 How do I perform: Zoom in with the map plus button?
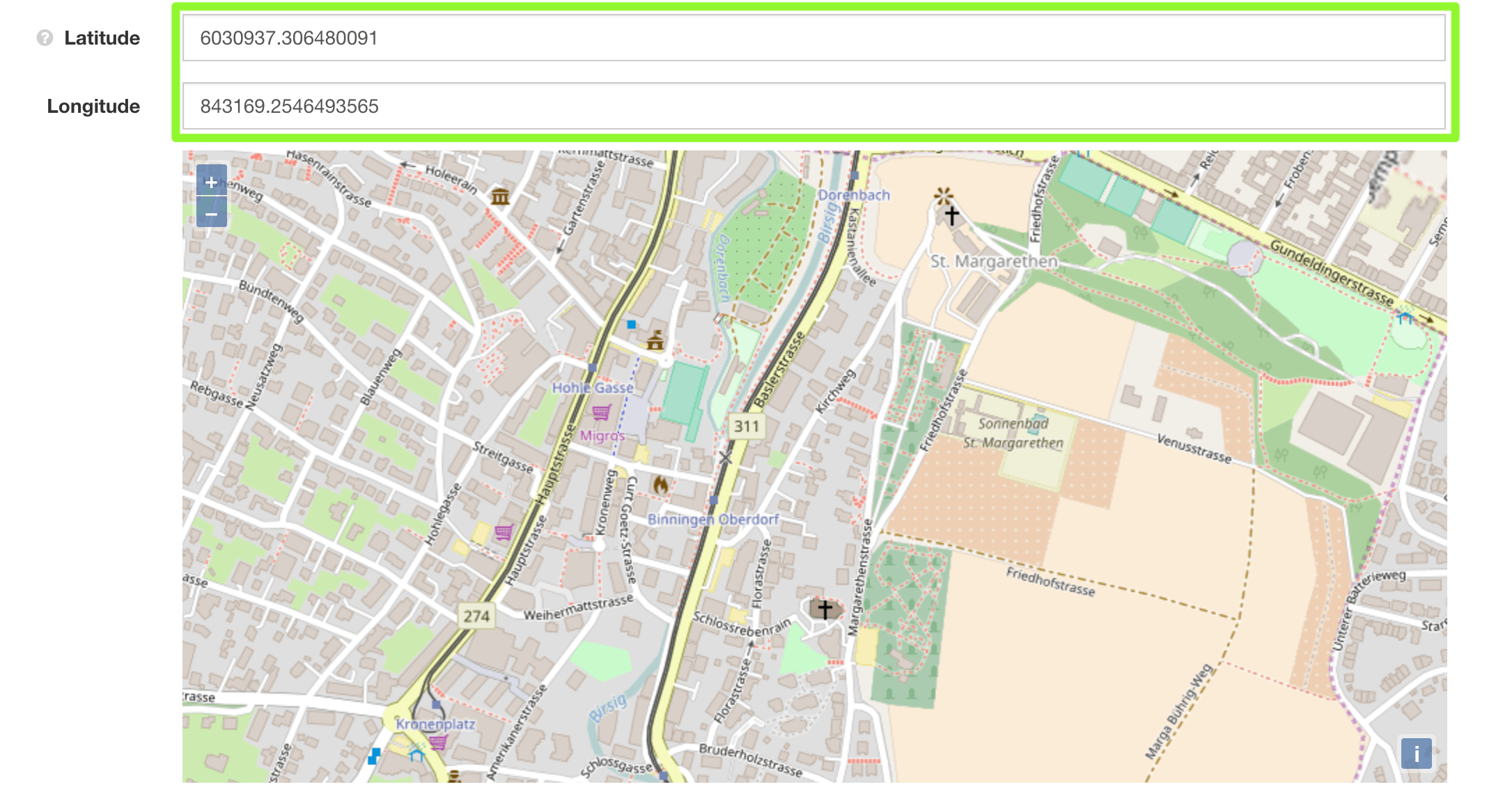click(x=211, y=182)
